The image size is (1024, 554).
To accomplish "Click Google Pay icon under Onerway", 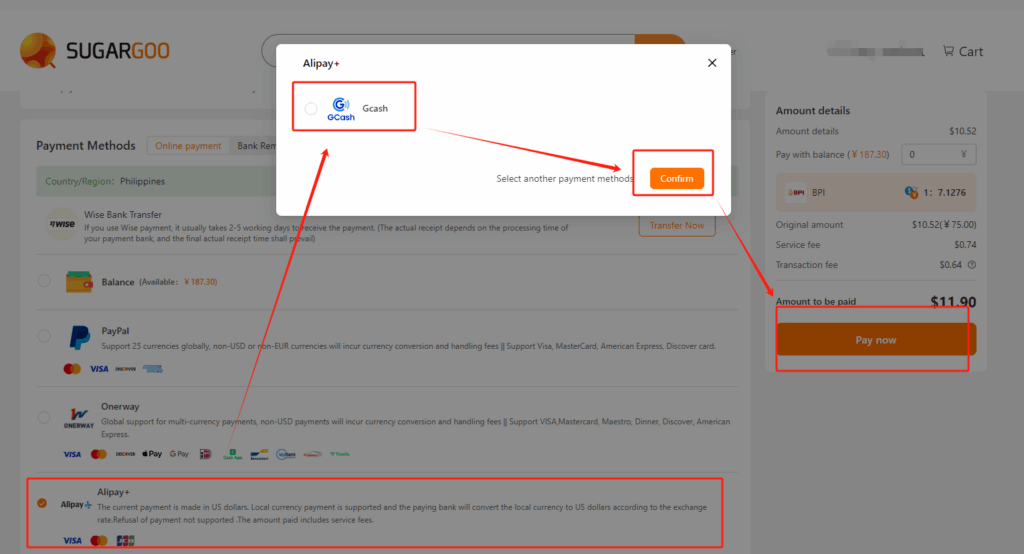I will click(x=179, y=454).
